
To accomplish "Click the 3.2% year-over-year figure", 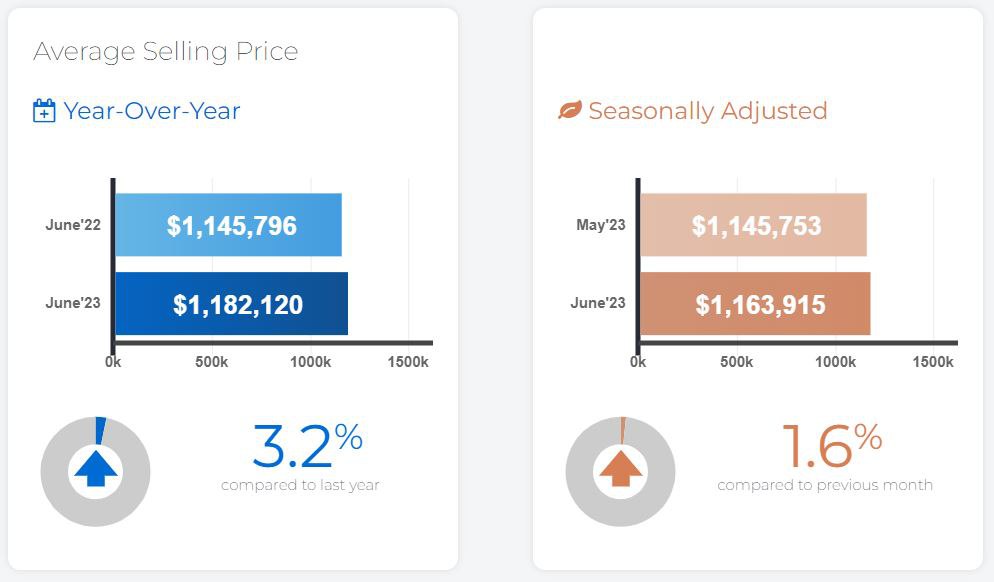I will (x=306, y=446).
